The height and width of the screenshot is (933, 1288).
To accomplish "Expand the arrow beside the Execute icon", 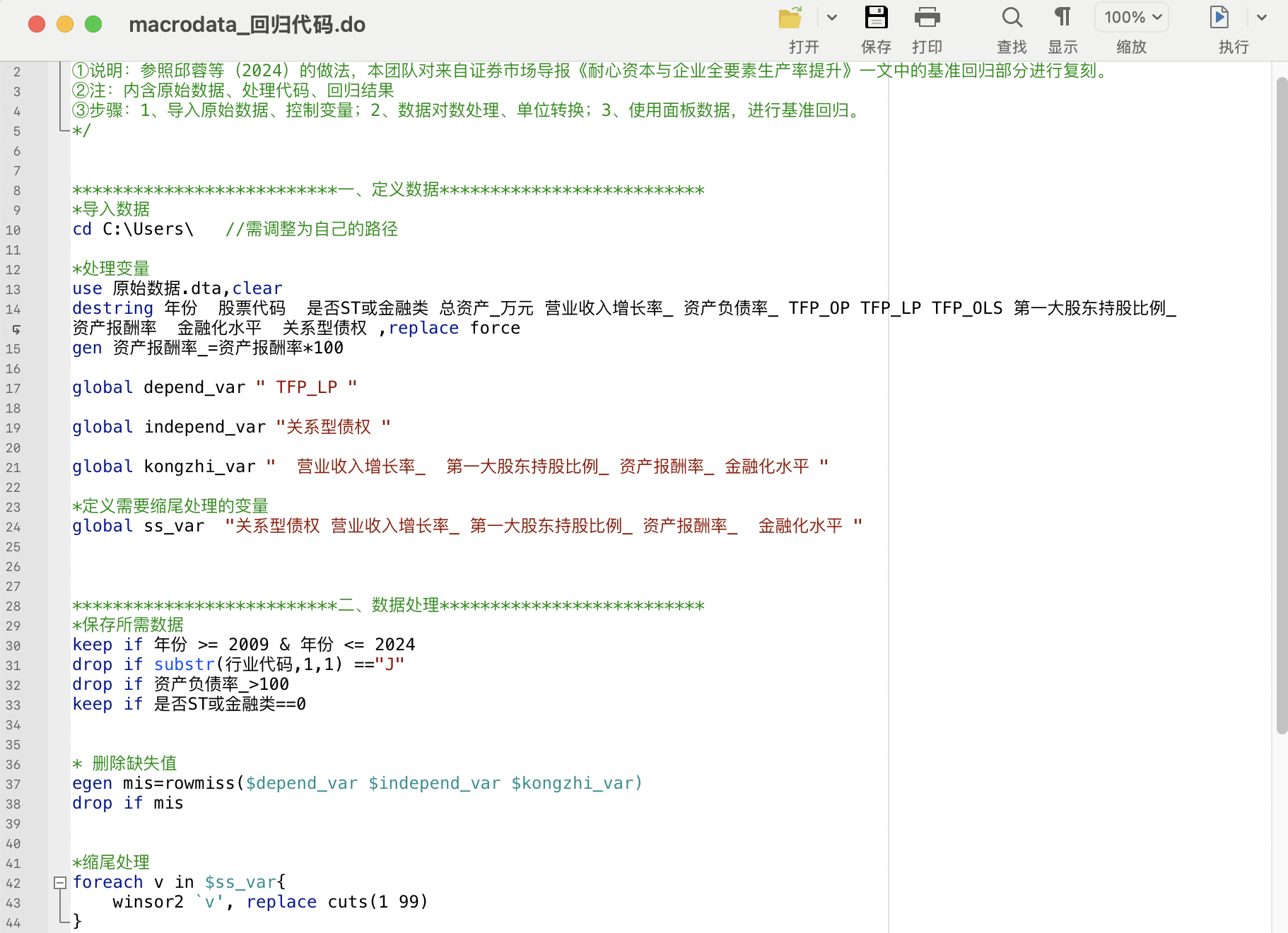I will pyautogui.click(x=1262, y=18).
